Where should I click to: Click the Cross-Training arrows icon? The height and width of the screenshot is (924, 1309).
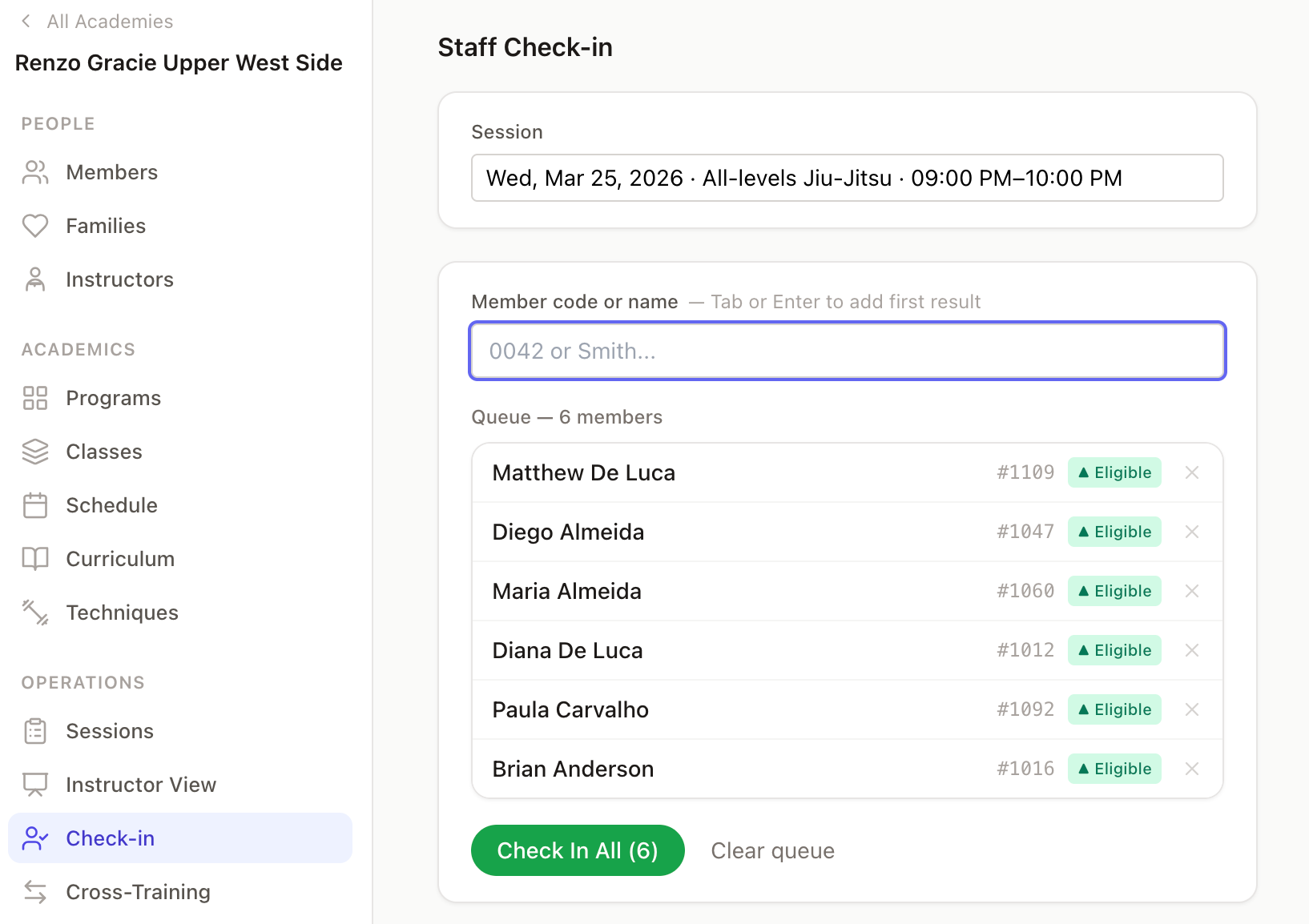pos(34,892)
